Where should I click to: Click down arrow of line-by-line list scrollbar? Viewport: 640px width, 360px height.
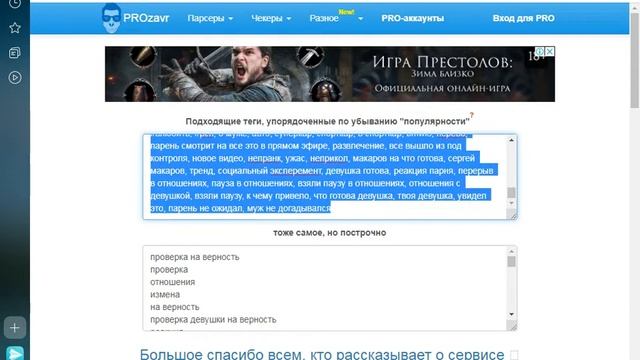pos(511,314)
